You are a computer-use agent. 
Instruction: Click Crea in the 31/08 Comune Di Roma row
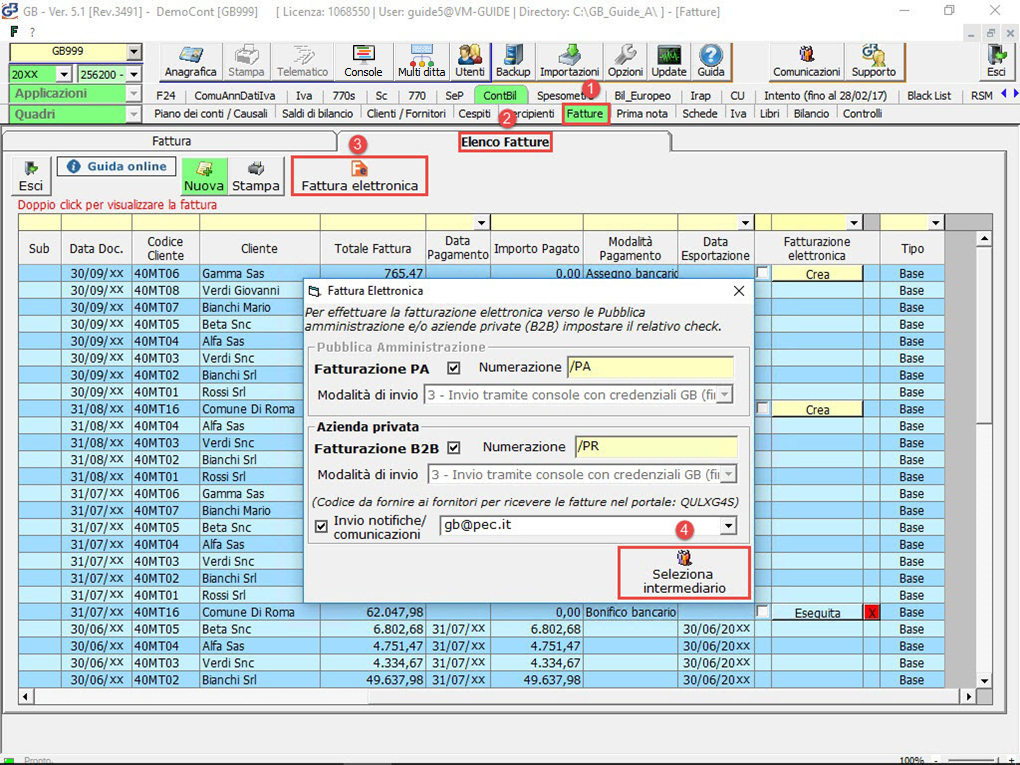click(x=817, y=409)
